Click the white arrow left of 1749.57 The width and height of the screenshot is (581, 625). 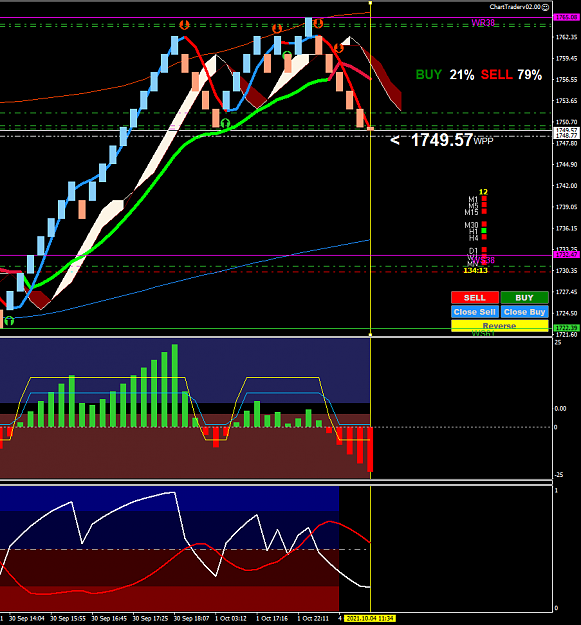(395, 140)
